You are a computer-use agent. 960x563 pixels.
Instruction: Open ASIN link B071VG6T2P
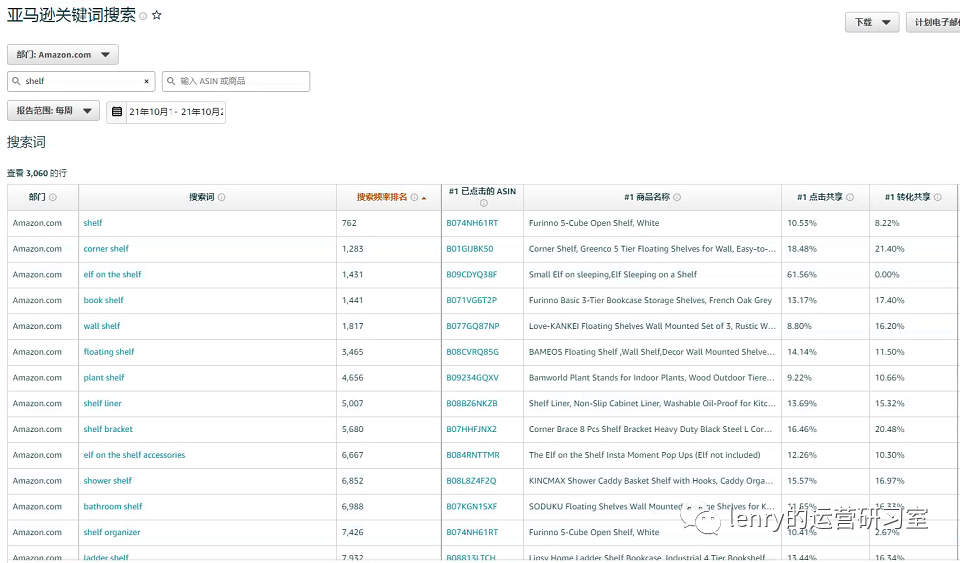[x=471, y=300]
